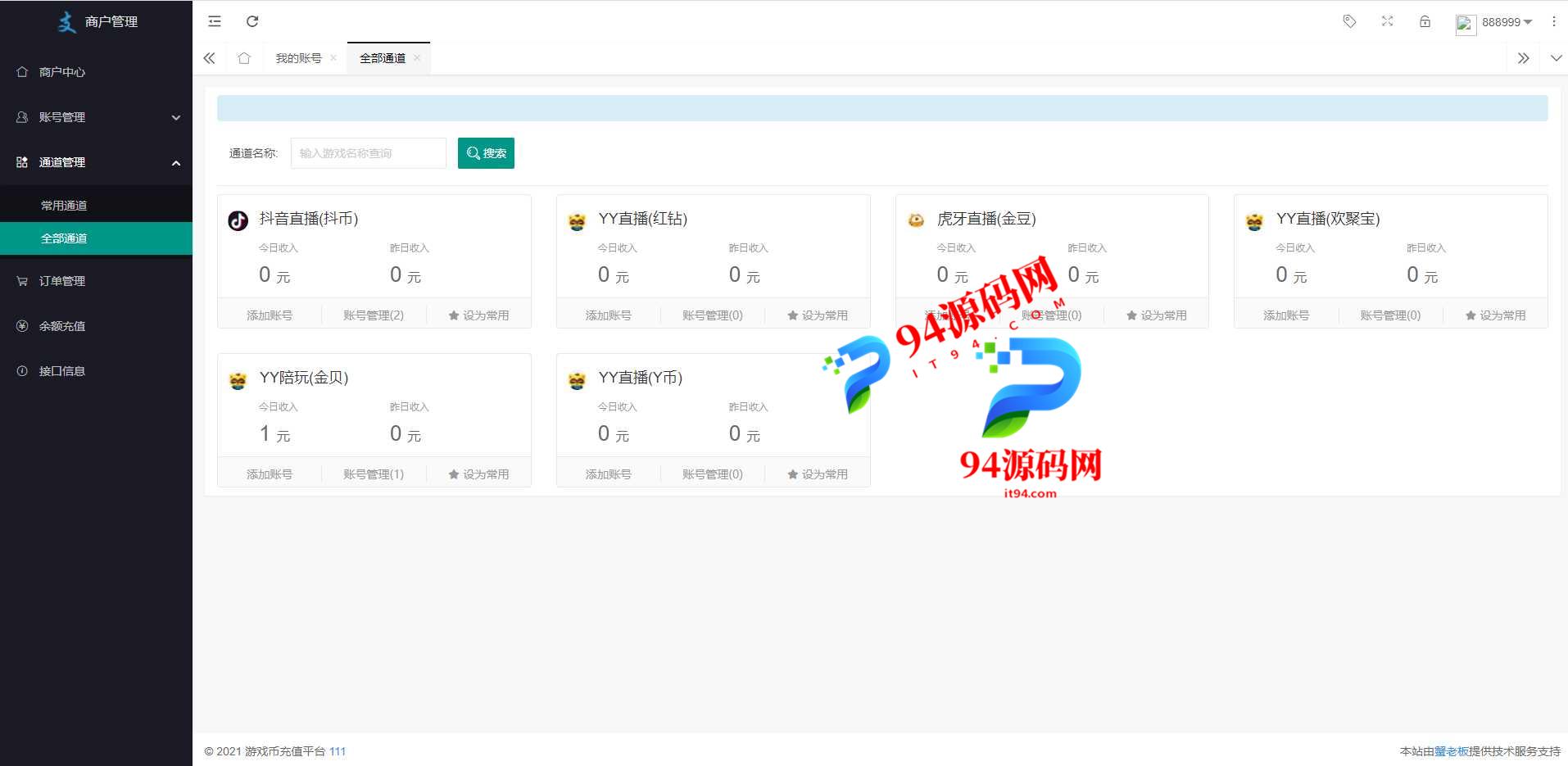Set YY直播(Y币) as 设为常用
The width and height of the screenshot is (1568, 766).
point(818,474)
